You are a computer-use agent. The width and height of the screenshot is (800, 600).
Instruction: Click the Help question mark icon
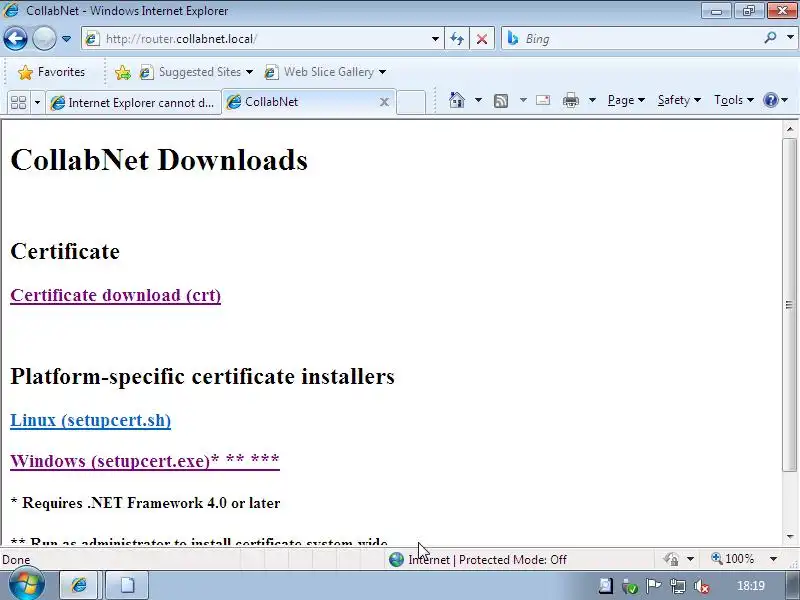click(770, 100)
